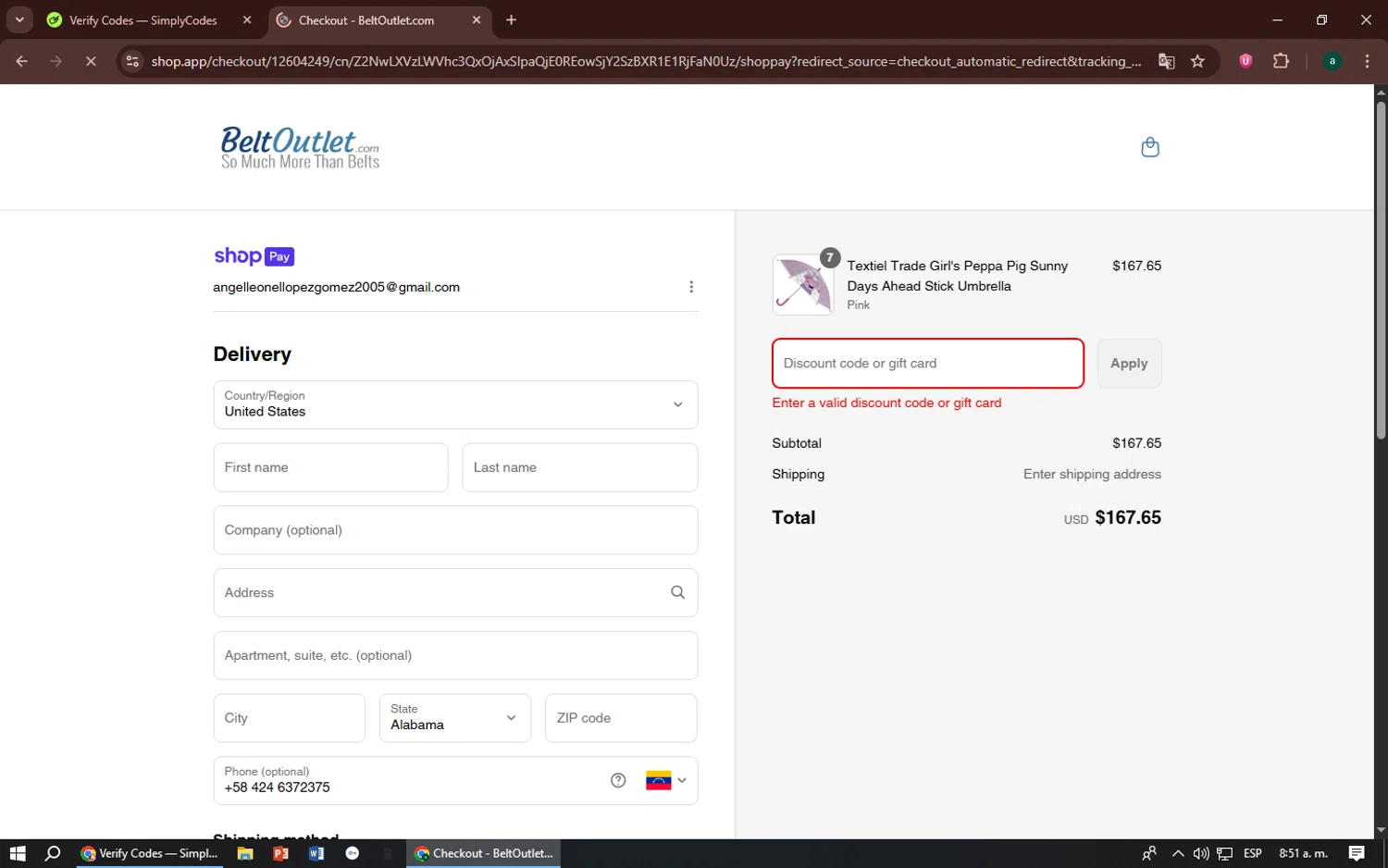
Task: Click the First name field
Action: point(330,467)
